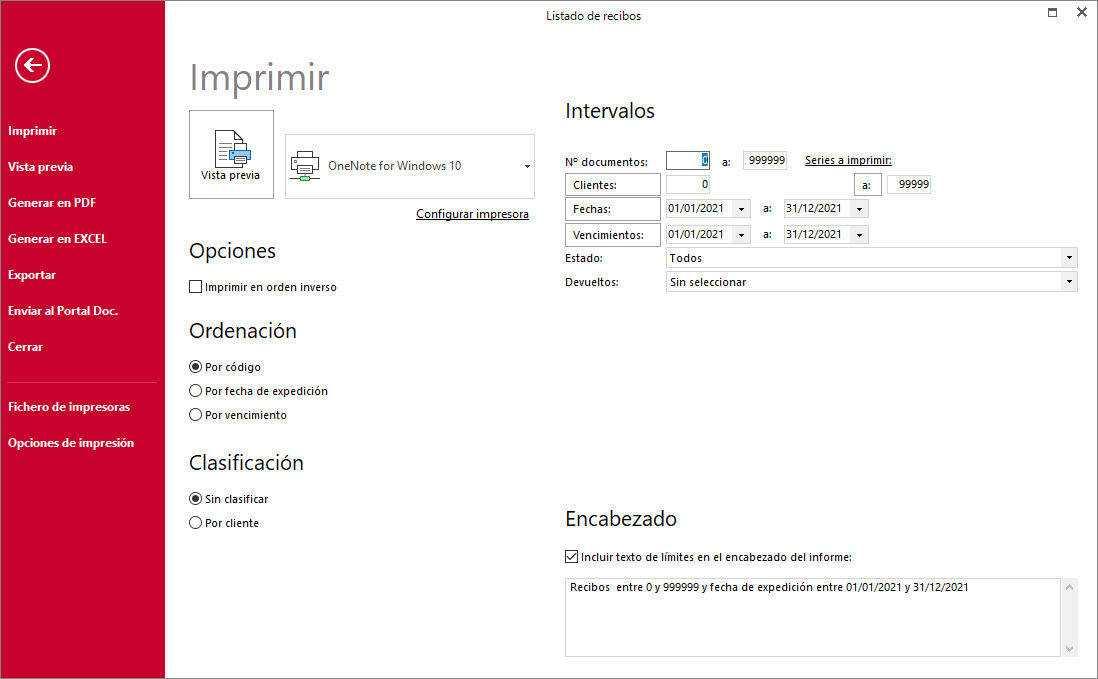1098x679 pixels.
Task: Close the Listado de recibos window
Action: pos(1081,13)
